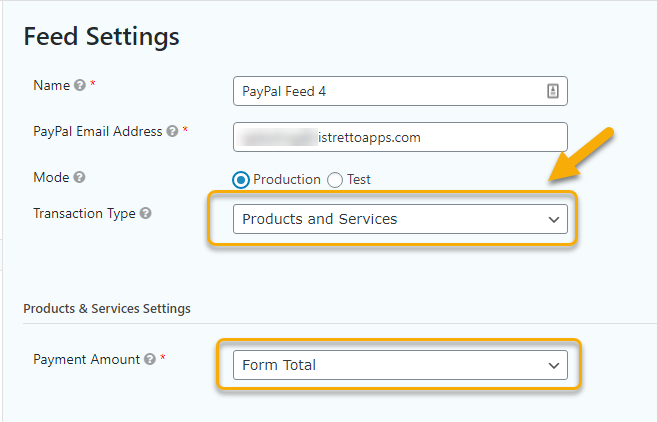Click into the PayPal email address field
657x422 pixels.
(x=400, y=137)
